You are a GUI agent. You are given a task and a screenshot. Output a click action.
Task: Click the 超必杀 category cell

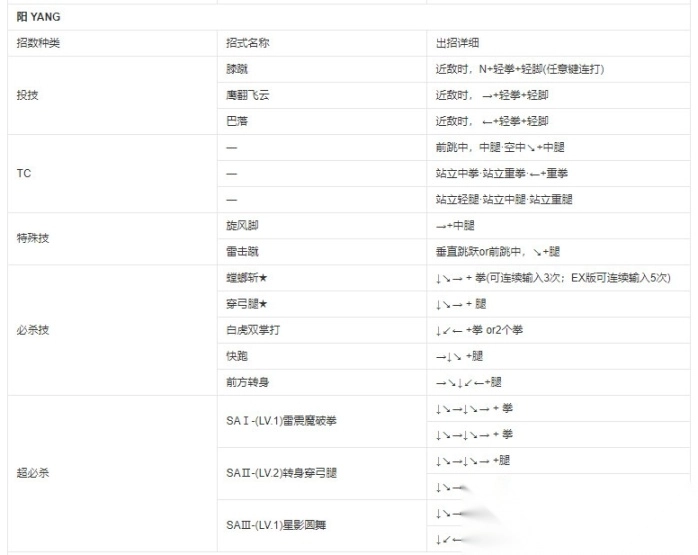[33, 473]
